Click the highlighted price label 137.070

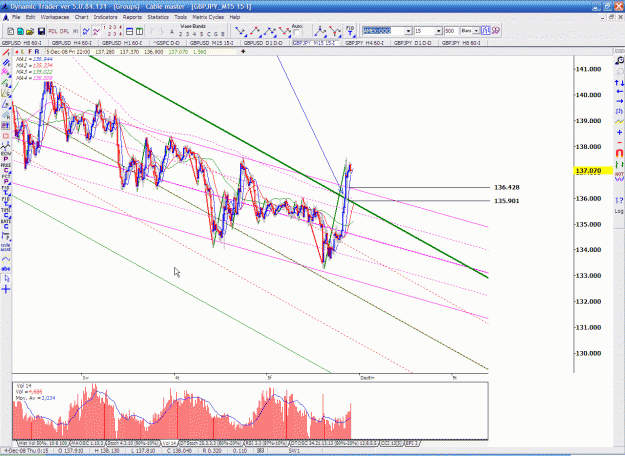[x=593, y=171]
